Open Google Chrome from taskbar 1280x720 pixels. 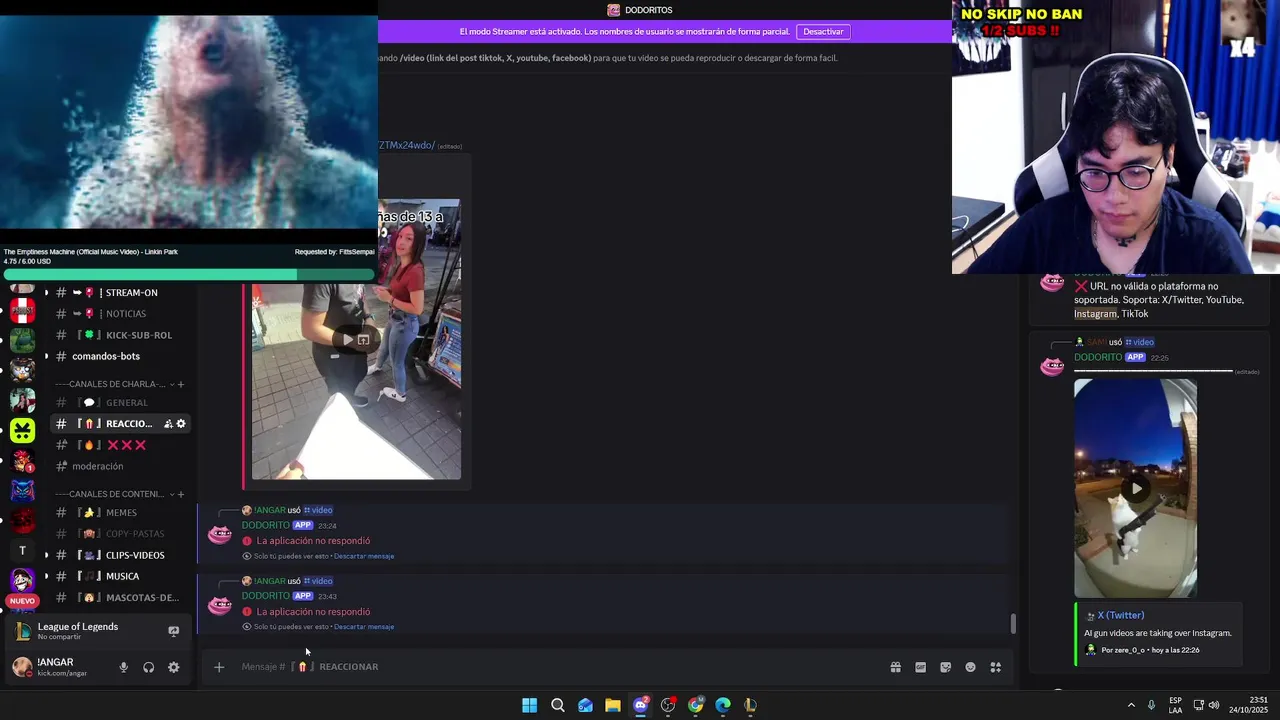coord(696,705)
